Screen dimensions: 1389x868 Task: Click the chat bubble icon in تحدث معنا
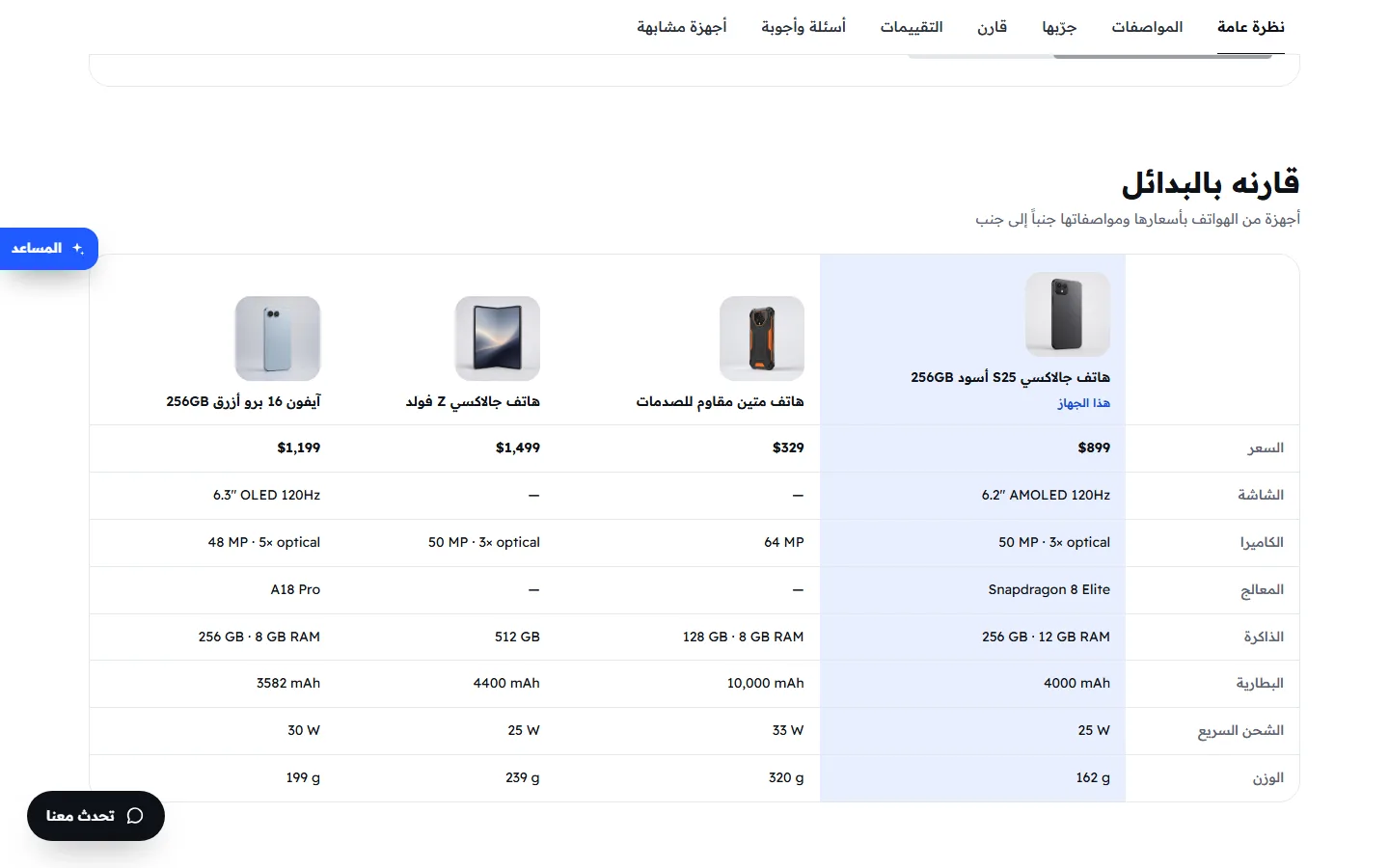pyautogui.click(x=135, y=816)
